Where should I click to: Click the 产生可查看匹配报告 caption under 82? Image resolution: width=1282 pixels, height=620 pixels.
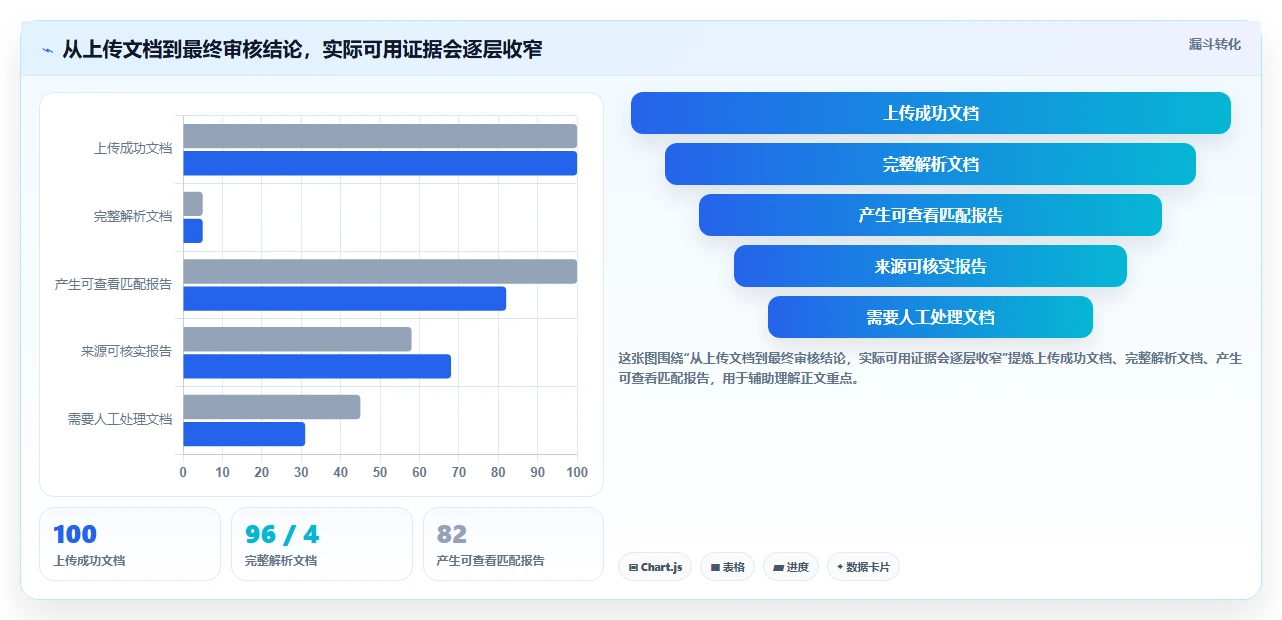tap(491, 561)
